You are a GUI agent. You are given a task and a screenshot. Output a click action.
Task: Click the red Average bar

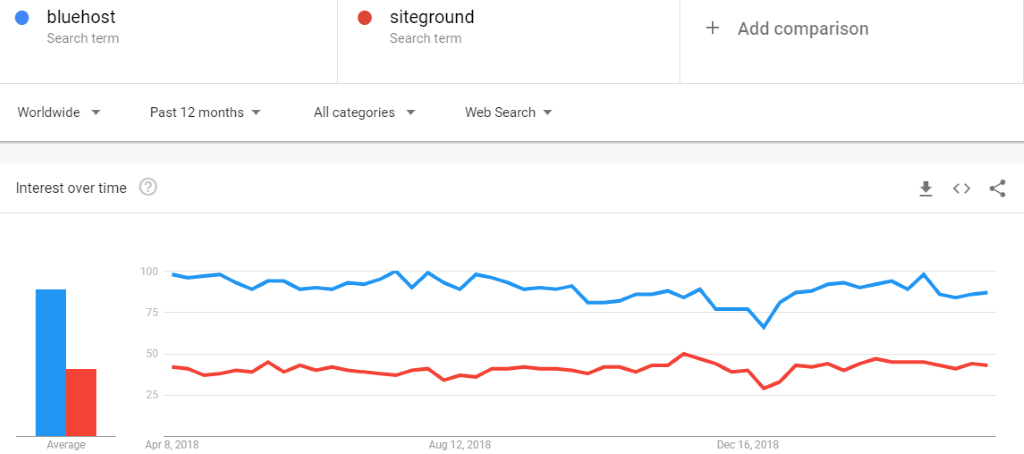(81, 402)
